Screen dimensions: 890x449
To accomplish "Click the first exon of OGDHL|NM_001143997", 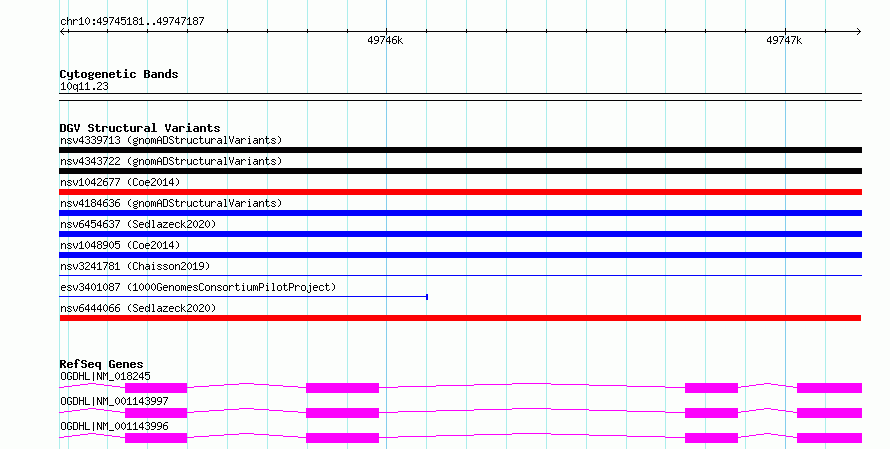I will (156, 413).
